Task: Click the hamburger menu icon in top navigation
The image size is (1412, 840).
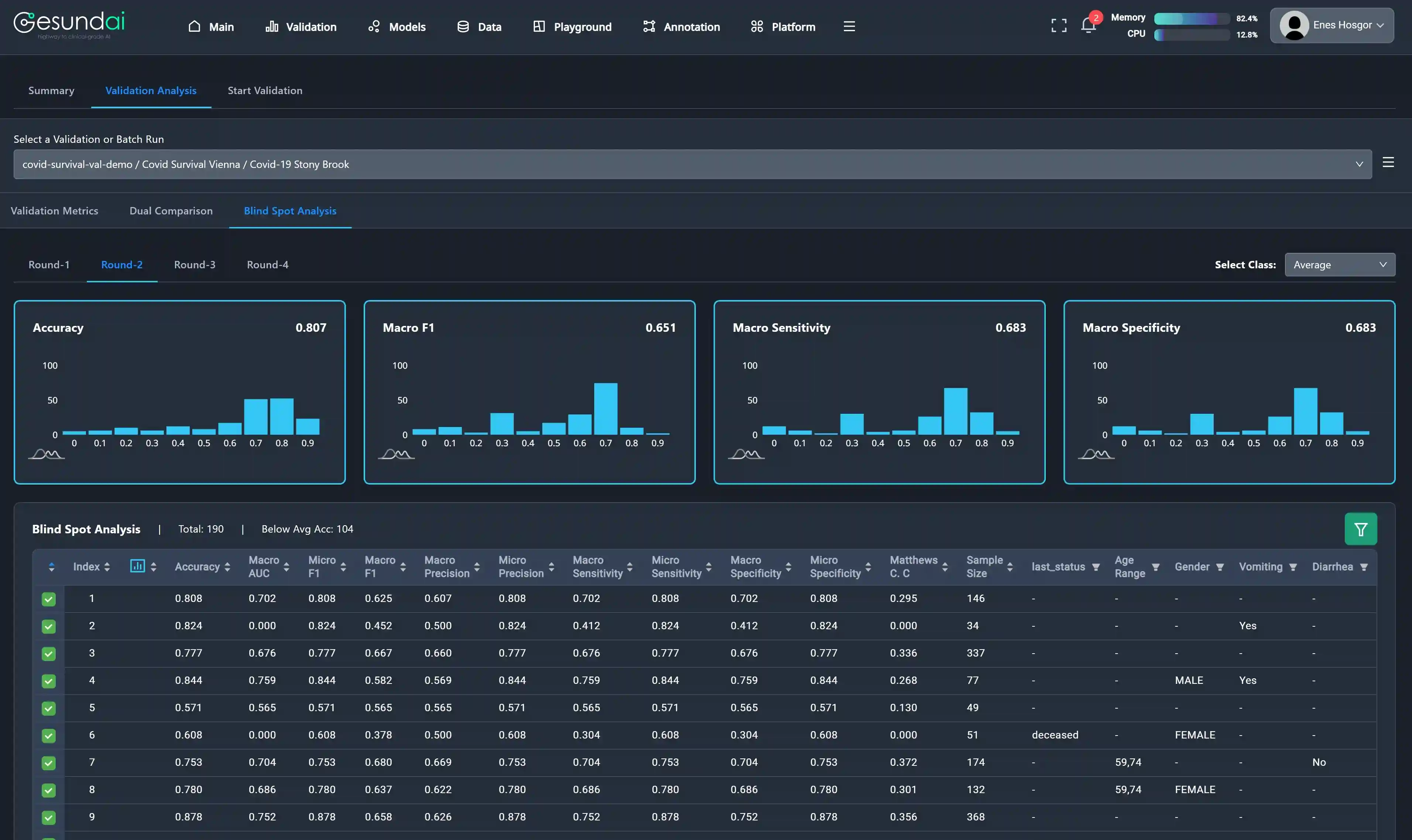Action: (849, 27)
